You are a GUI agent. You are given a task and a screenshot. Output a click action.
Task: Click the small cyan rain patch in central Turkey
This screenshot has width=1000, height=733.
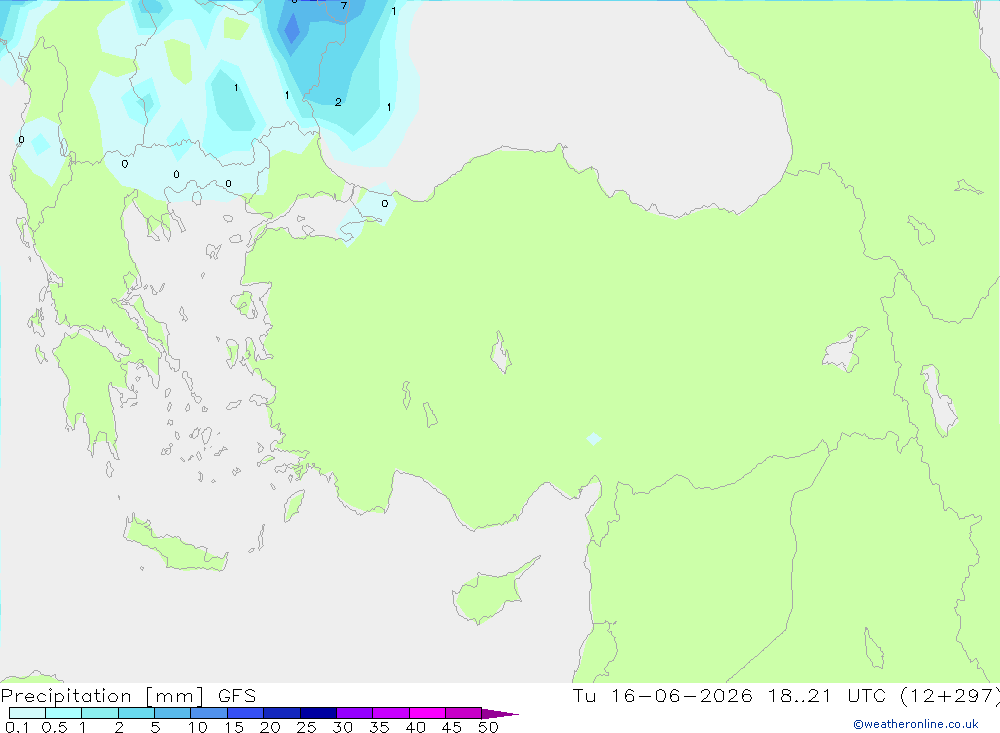pos(594,438)
